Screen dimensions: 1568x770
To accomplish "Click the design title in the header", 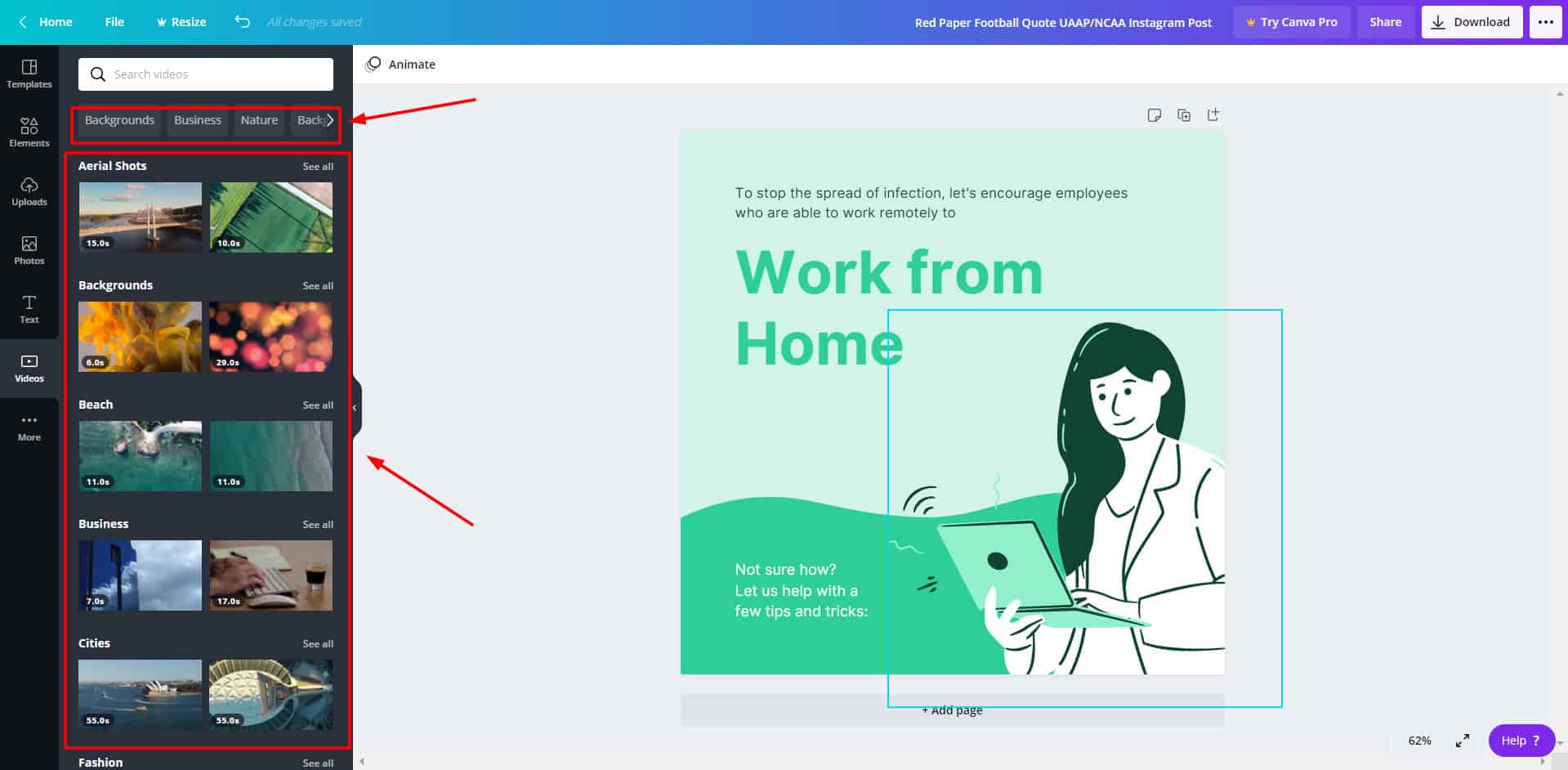I will tap(1063, 23).
